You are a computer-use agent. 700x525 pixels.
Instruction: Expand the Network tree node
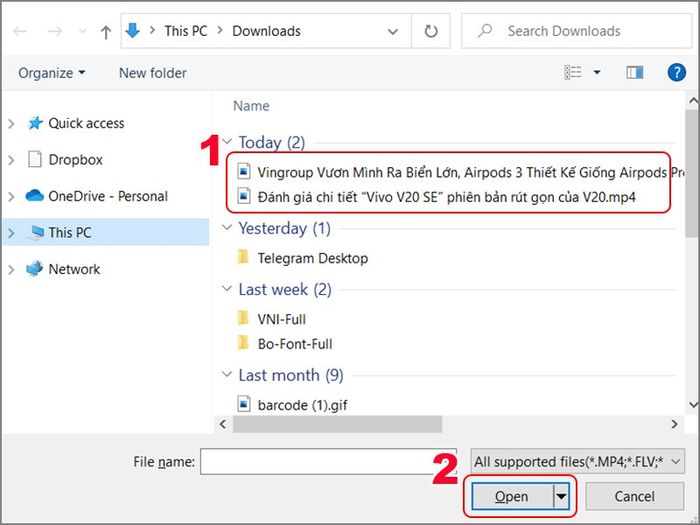coord(12,269)
